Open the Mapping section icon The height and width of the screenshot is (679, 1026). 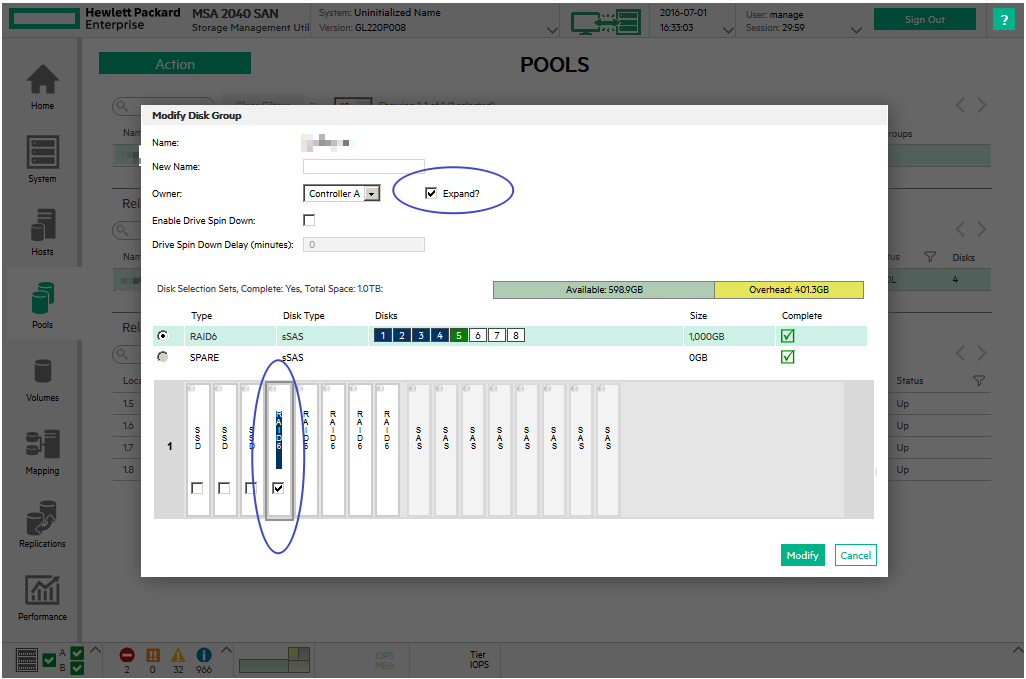coord(43,444)
